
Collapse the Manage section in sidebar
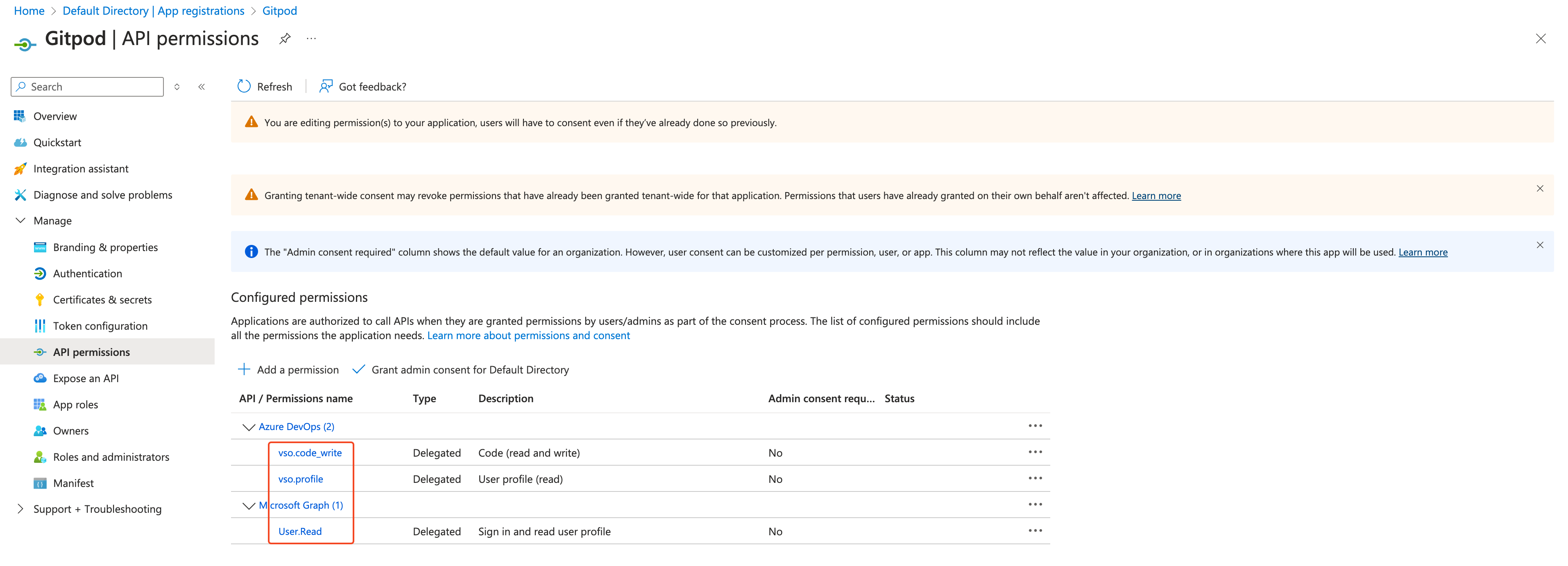pyautogui.click(x=21, y=220)
